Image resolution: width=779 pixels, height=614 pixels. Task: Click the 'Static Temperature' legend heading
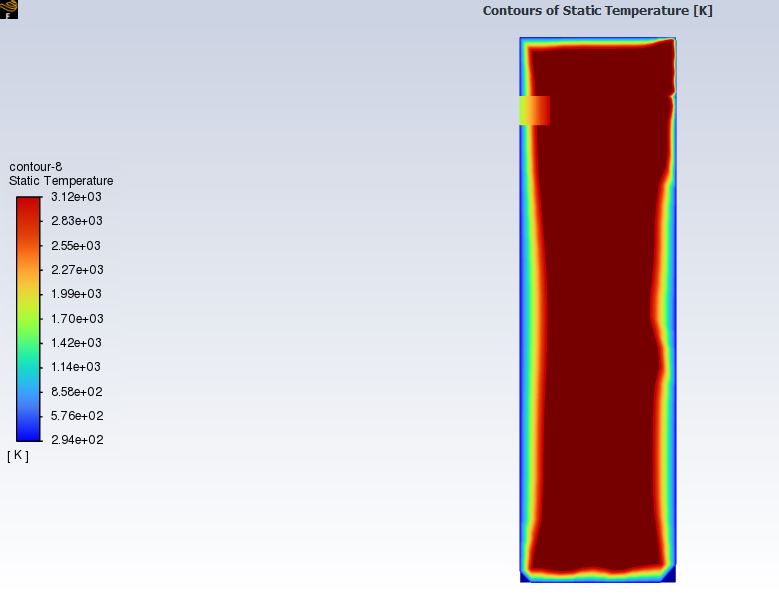pos(61,181)
